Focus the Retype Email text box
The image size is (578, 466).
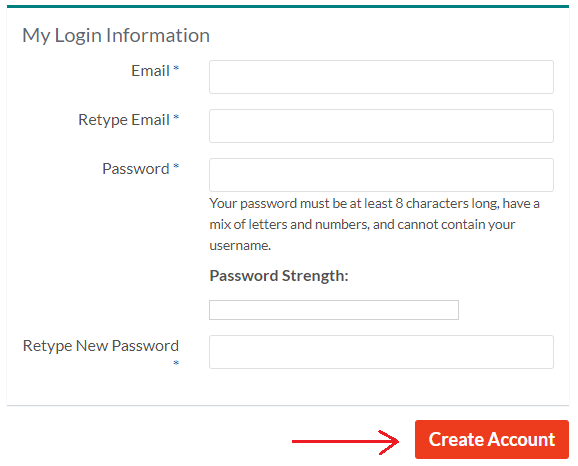coord(381,126)
